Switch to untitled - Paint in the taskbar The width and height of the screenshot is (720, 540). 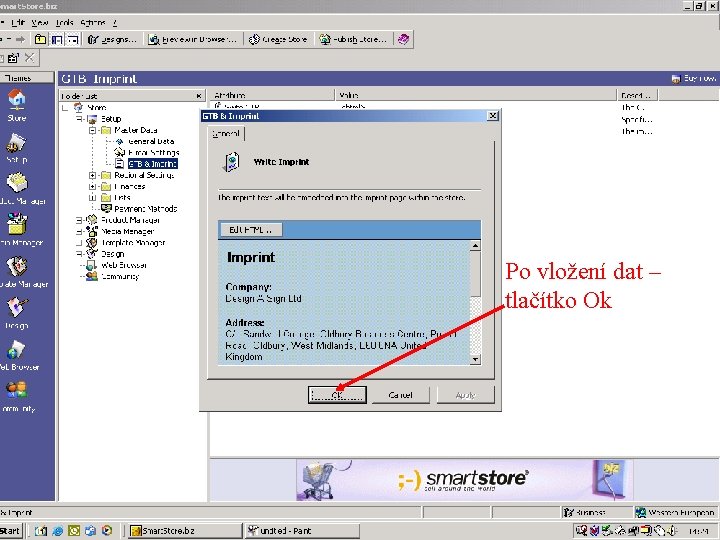tap(302, 531)
